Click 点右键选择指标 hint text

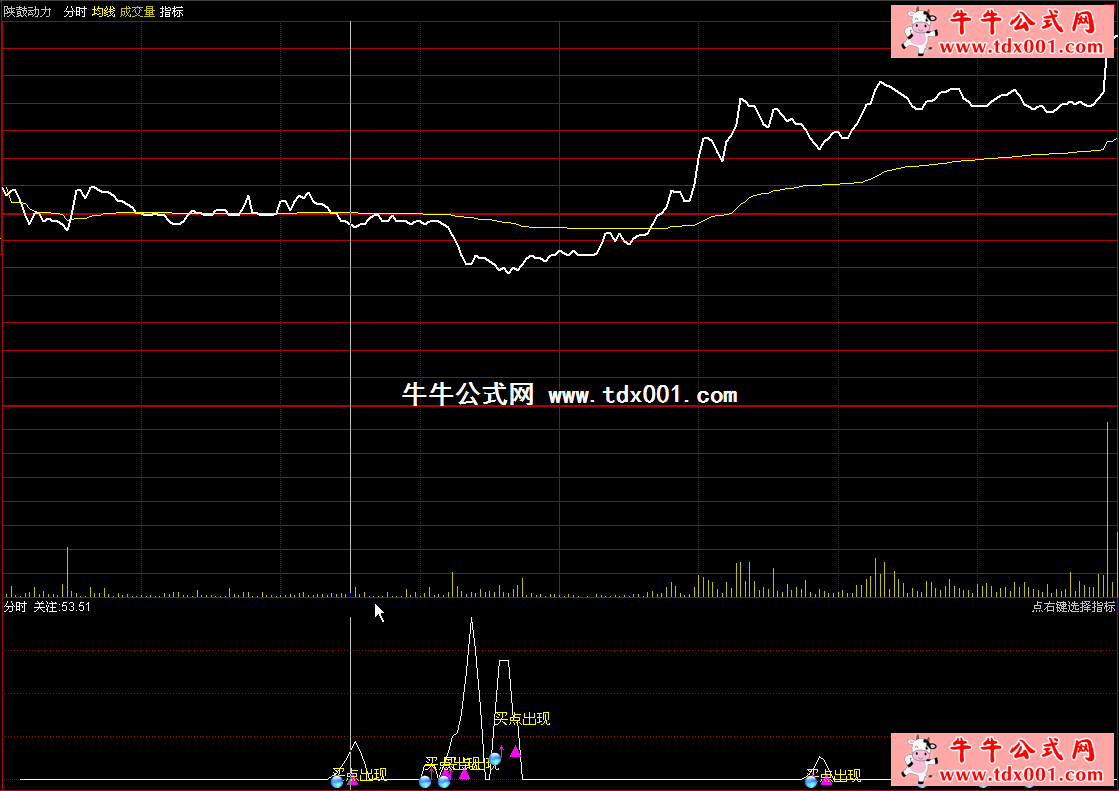1073,607
